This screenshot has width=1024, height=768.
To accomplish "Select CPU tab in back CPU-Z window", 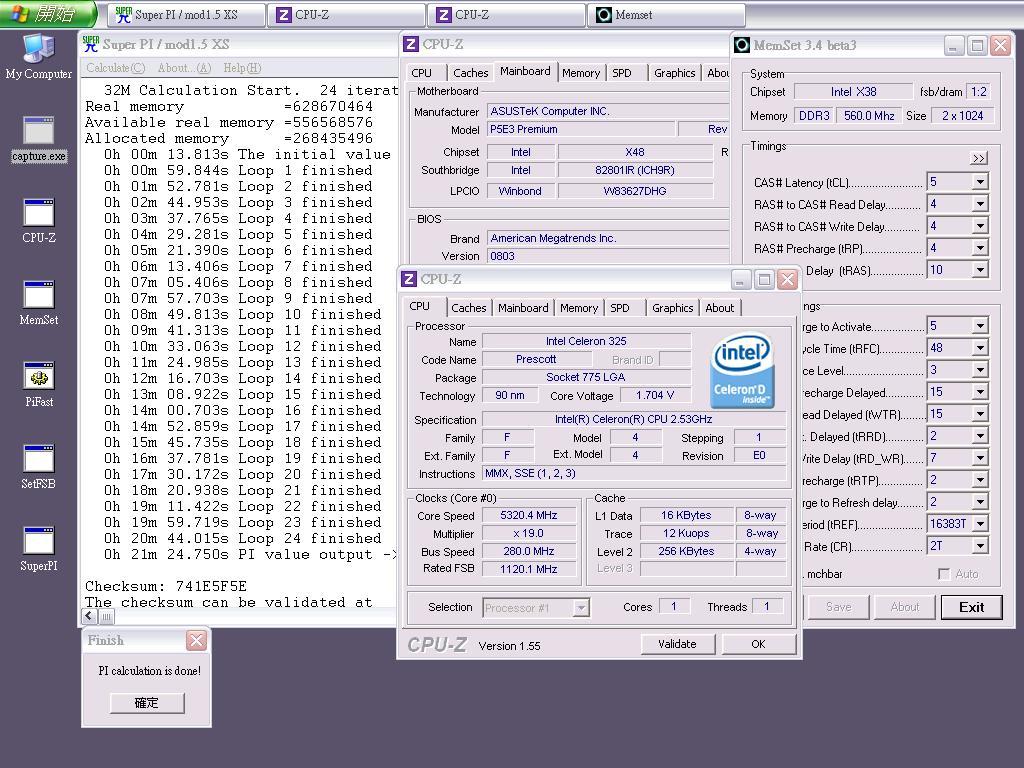I will tap(421, 73).
